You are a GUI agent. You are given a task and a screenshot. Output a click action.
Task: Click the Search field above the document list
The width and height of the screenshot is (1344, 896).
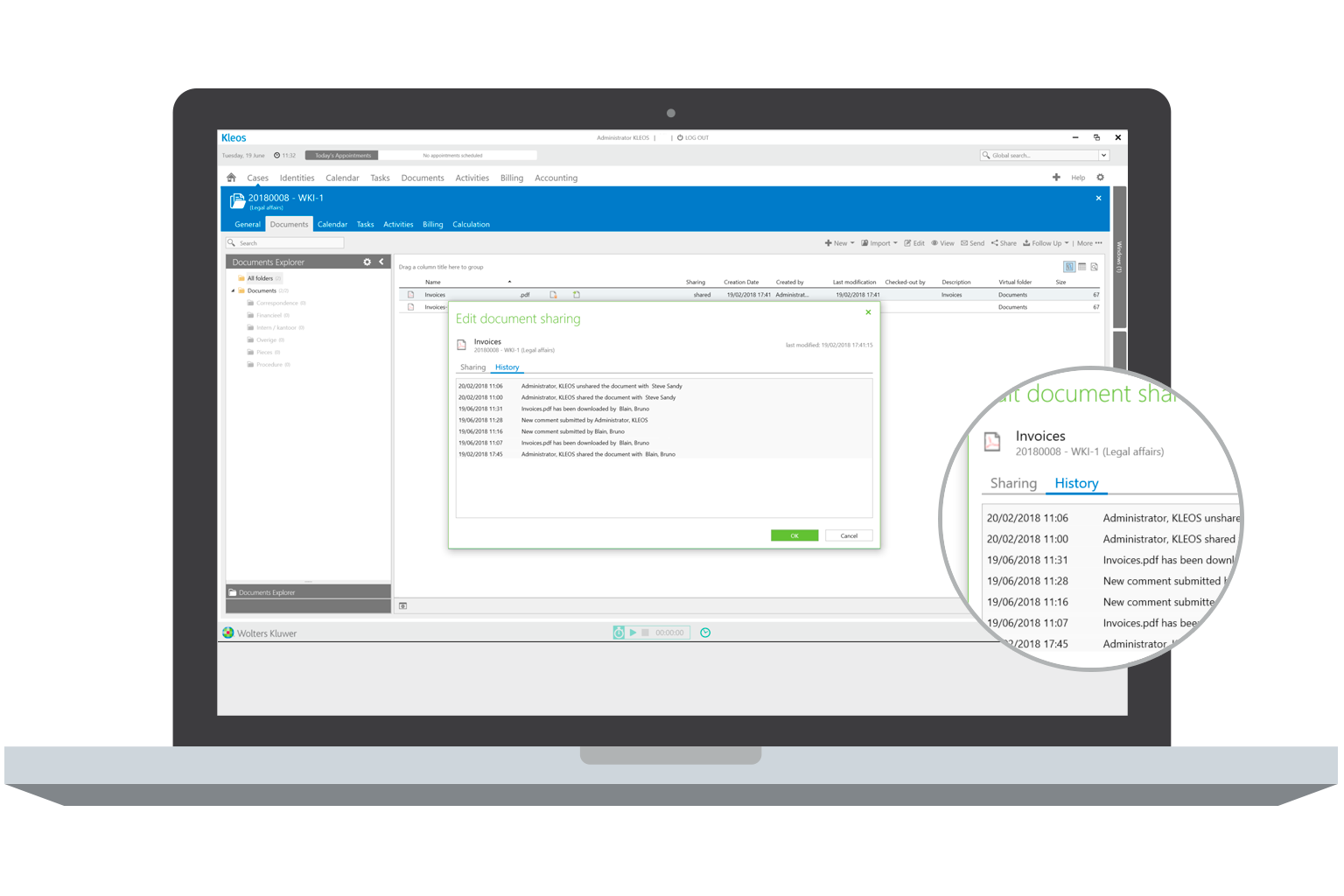tap(284, 242)
